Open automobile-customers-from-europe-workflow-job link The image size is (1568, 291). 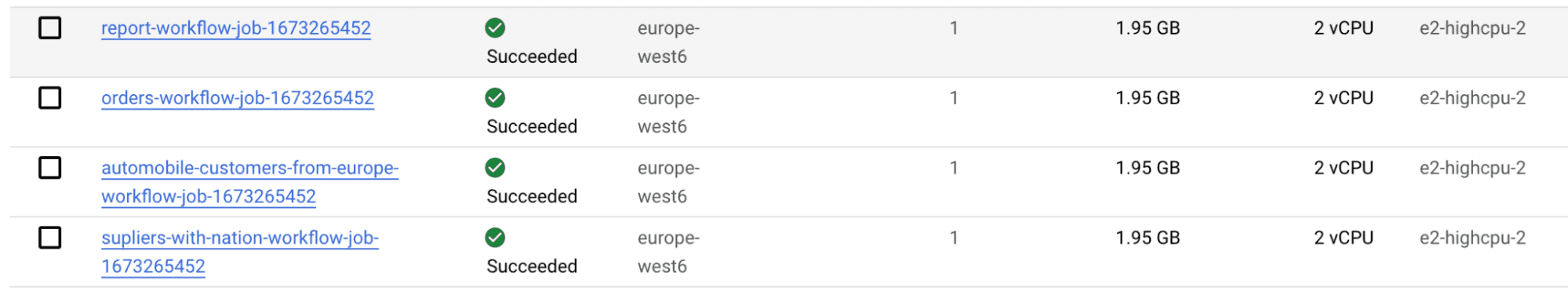249,182
